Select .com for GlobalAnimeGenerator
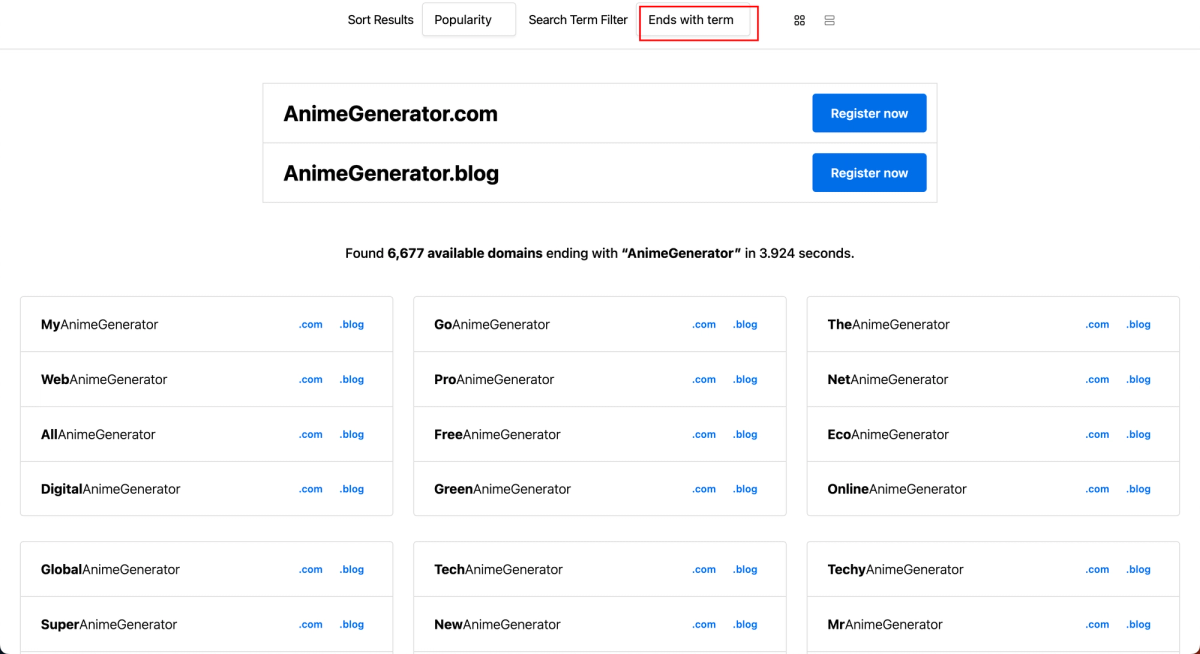Viewport: 1200px width, 654px height. 311,570
